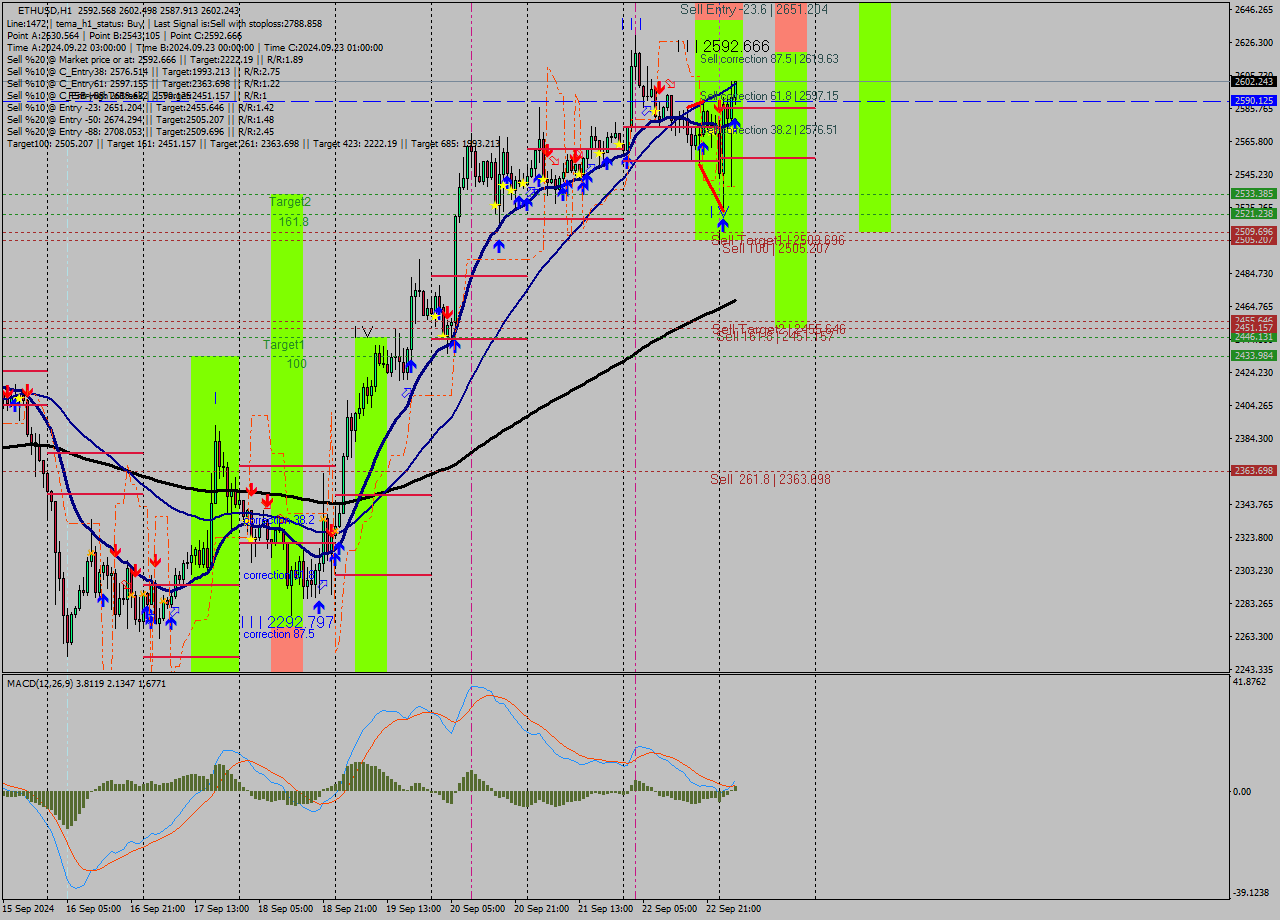The height and width of the screenshot is (920, 1280).
Task: Click the 2592.666 price annotation on the chart
Action: click(x=735, y=44)
